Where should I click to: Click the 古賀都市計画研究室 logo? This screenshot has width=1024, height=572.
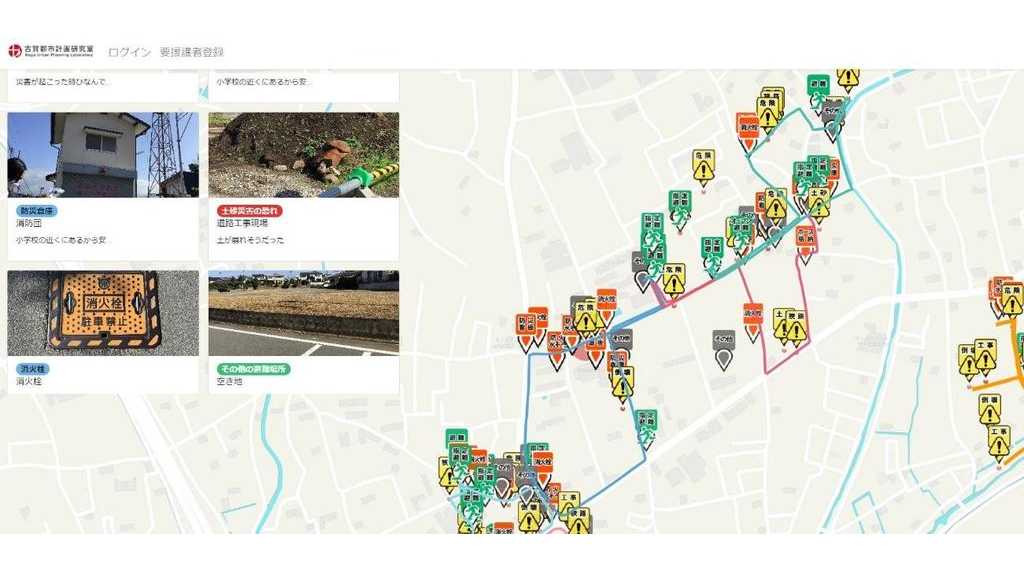[x=51, y=51]
